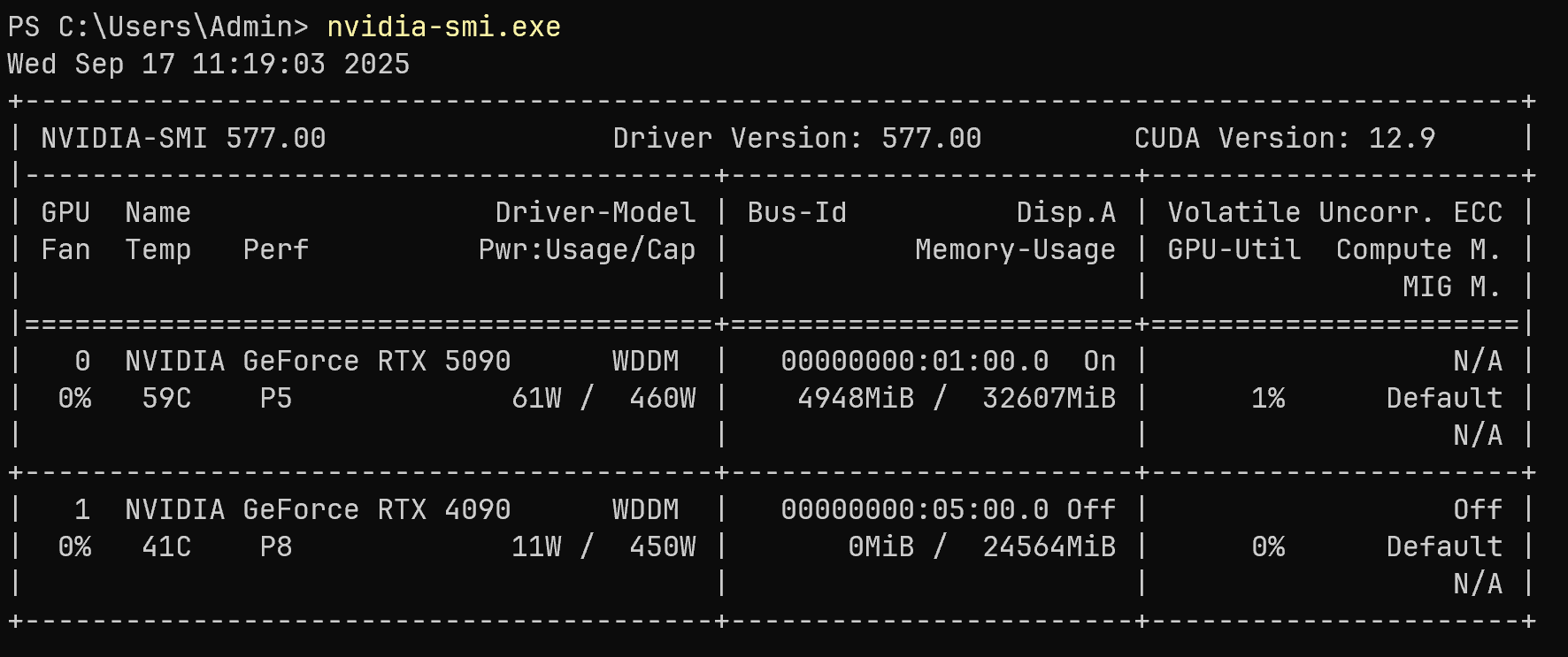
Task: Click the 24564MiB total memory value
Action: 1049,546
